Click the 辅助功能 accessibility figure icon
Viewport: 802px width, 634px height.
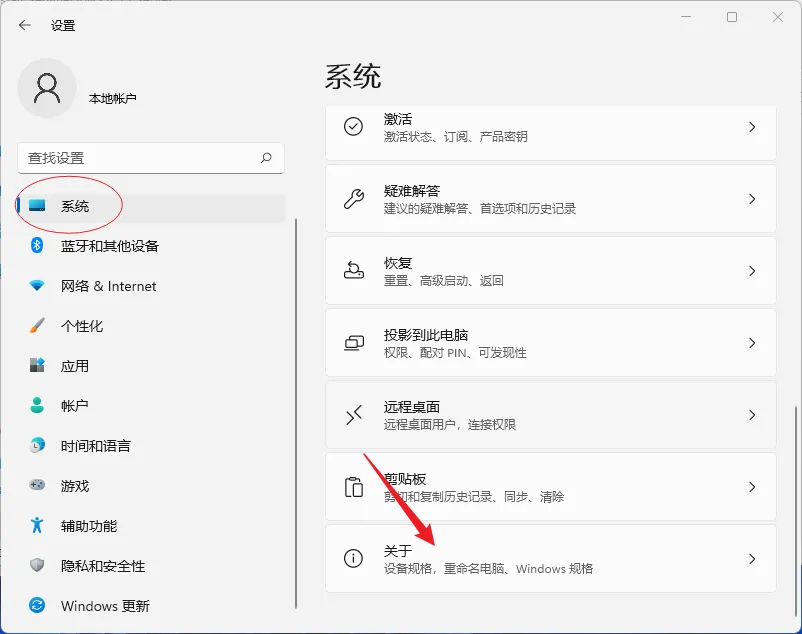[x=37, y=525]
